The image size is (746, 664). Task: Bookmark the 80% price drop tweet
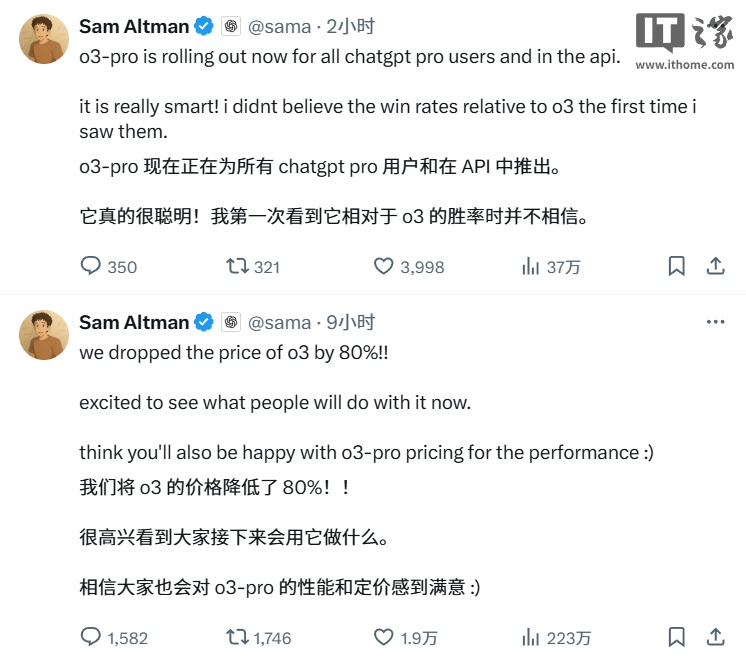pyautogui.click(x=676, y=637)
